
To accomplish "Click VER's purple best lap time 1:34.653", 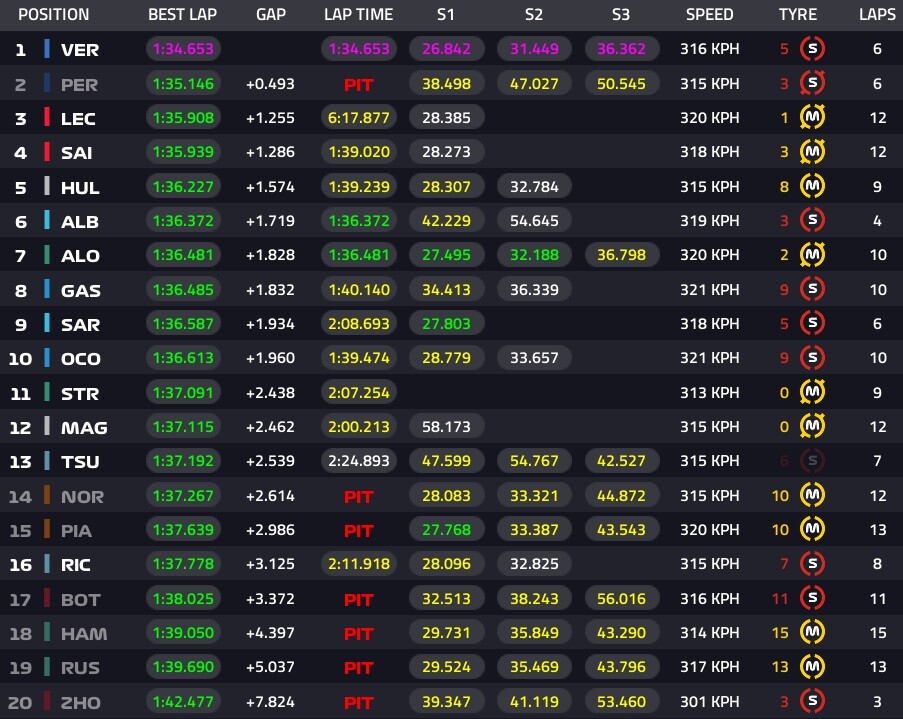I will (x=183, y=49).
